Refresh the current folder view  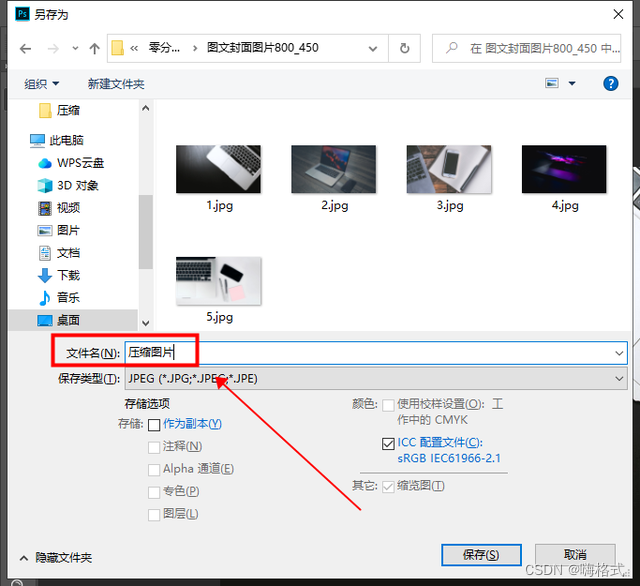[404, 49]
